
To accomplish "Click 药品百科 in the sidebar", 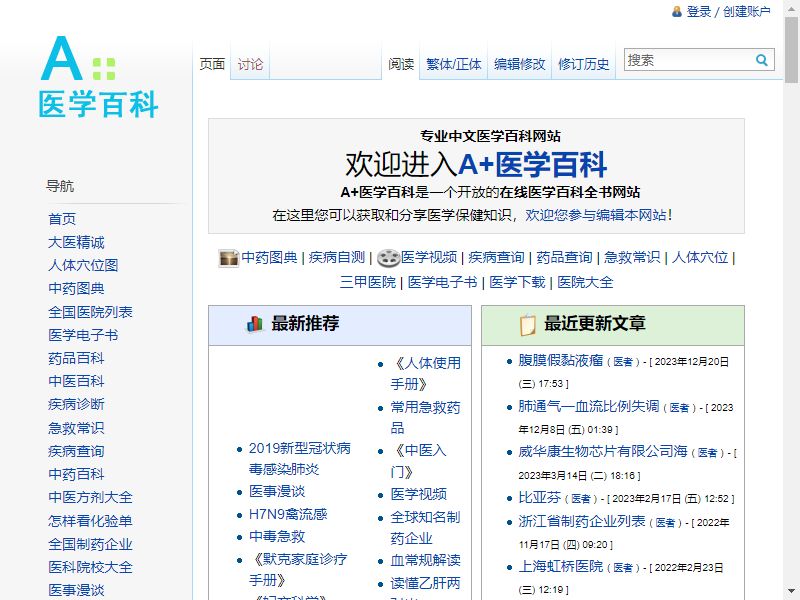I will (76, 358).
